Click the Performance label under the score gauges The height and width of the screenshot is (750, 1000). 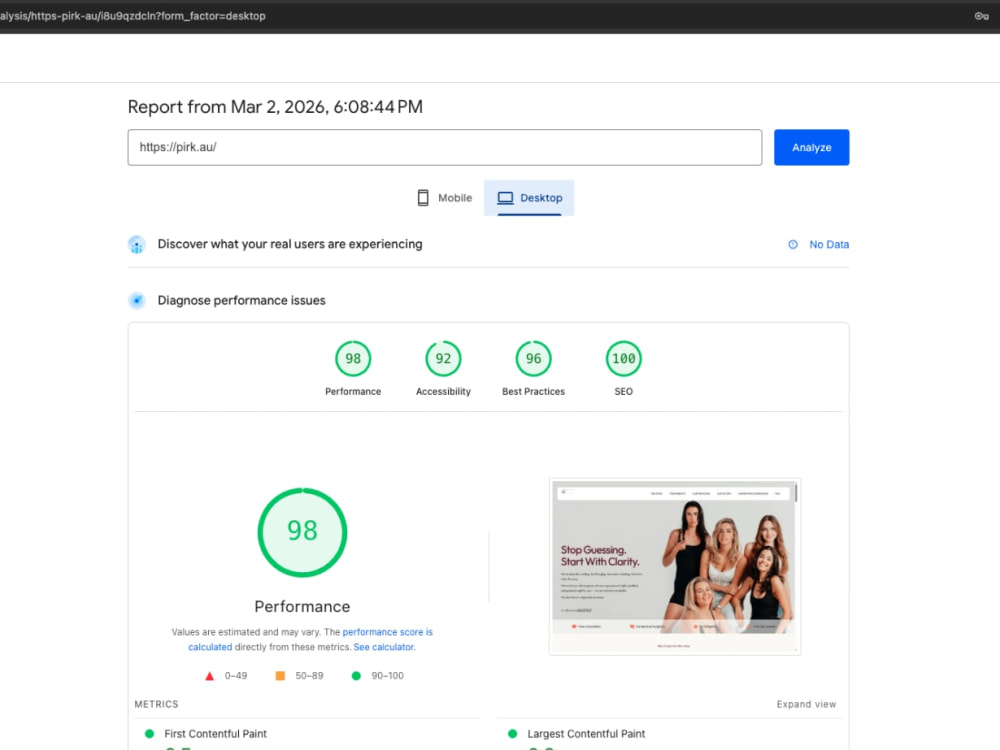tap(353, 392)
